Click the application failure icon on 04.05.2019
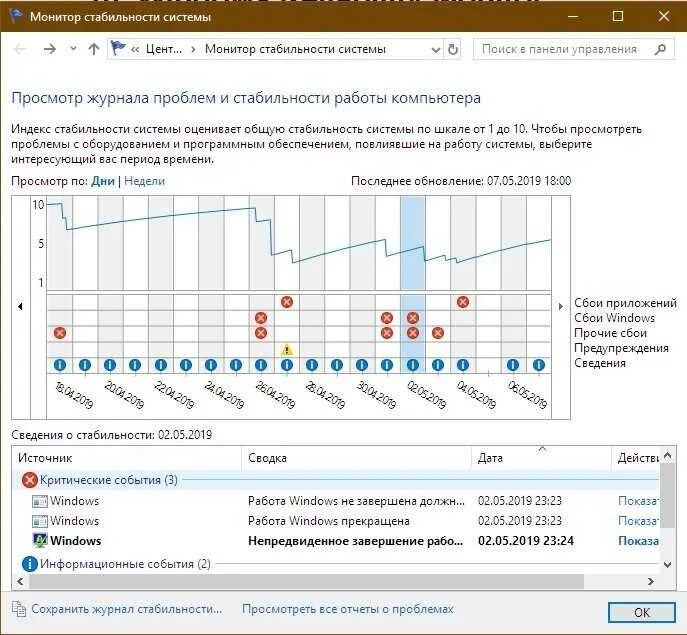Screen dimensions: 687x635 coord(463,302)
